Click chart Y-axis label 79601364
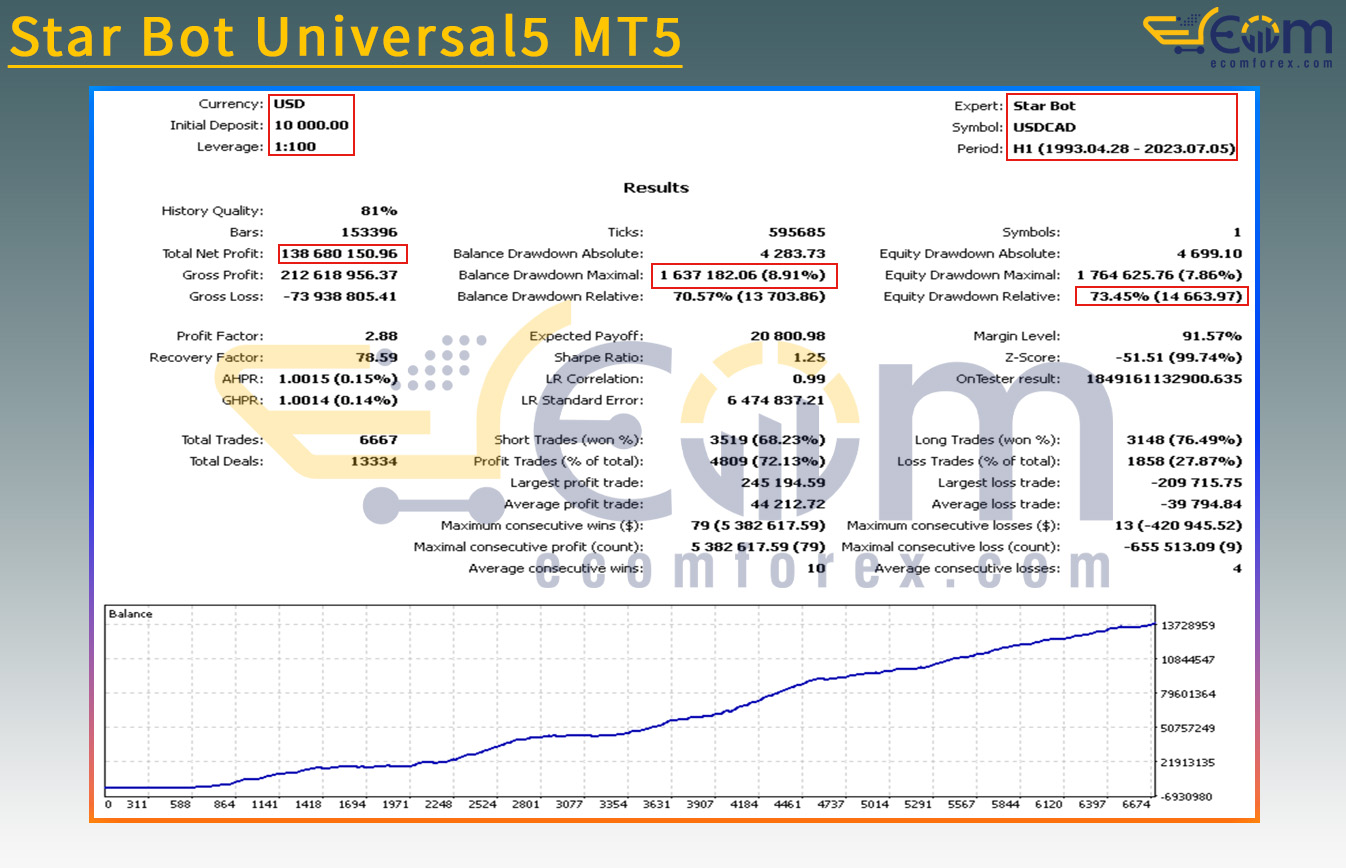The height and width of the screenshot is (868, 1346). (x=1190, y=694)
